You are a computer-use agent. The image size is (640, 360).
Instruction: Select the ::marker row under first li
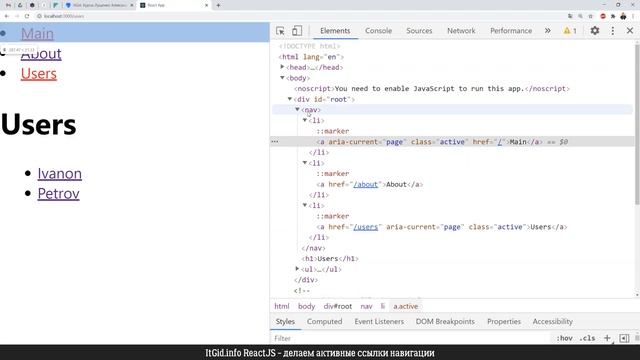[333, 131]
